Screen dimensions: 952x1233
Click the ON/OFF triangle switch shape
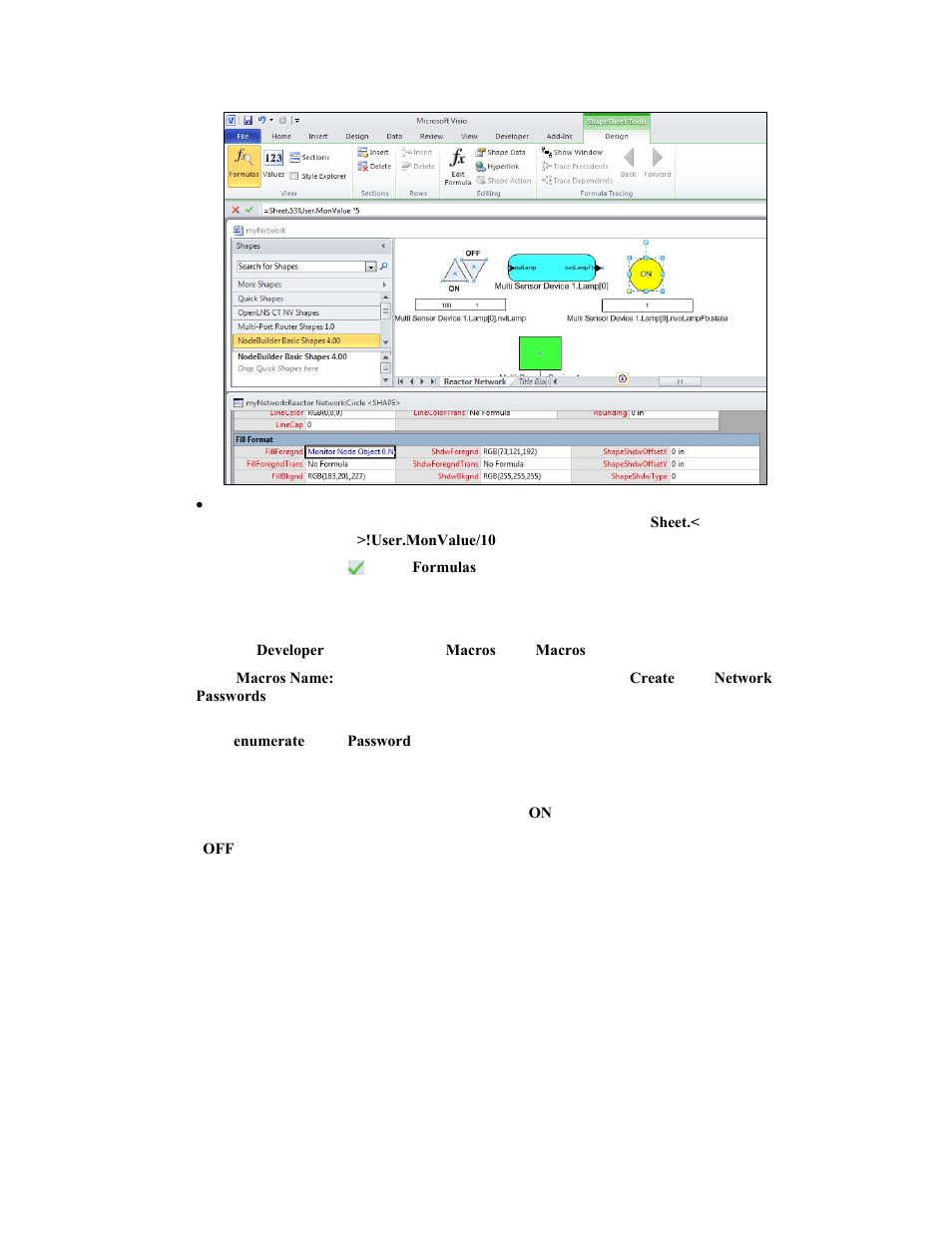(464, 270)
